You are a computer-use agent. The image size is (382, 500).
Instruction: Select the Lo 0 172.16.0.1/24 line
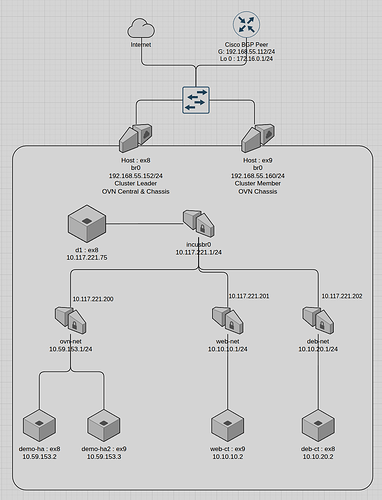point(246,59)
